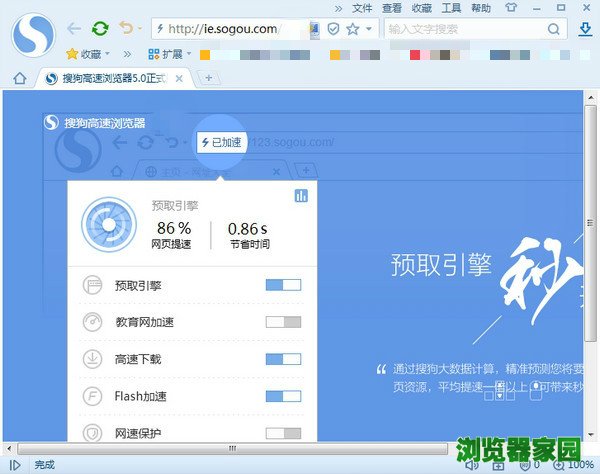
Task: Open the 工具 menu
Action: point(451,8)
